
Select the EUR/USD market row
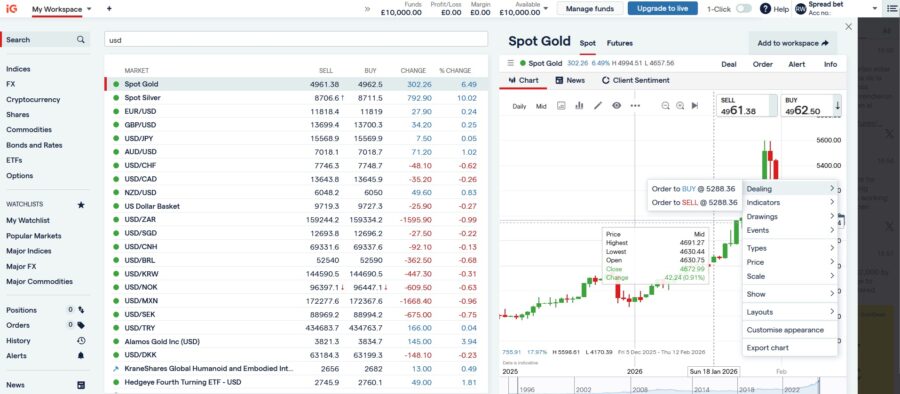point(296,111)
